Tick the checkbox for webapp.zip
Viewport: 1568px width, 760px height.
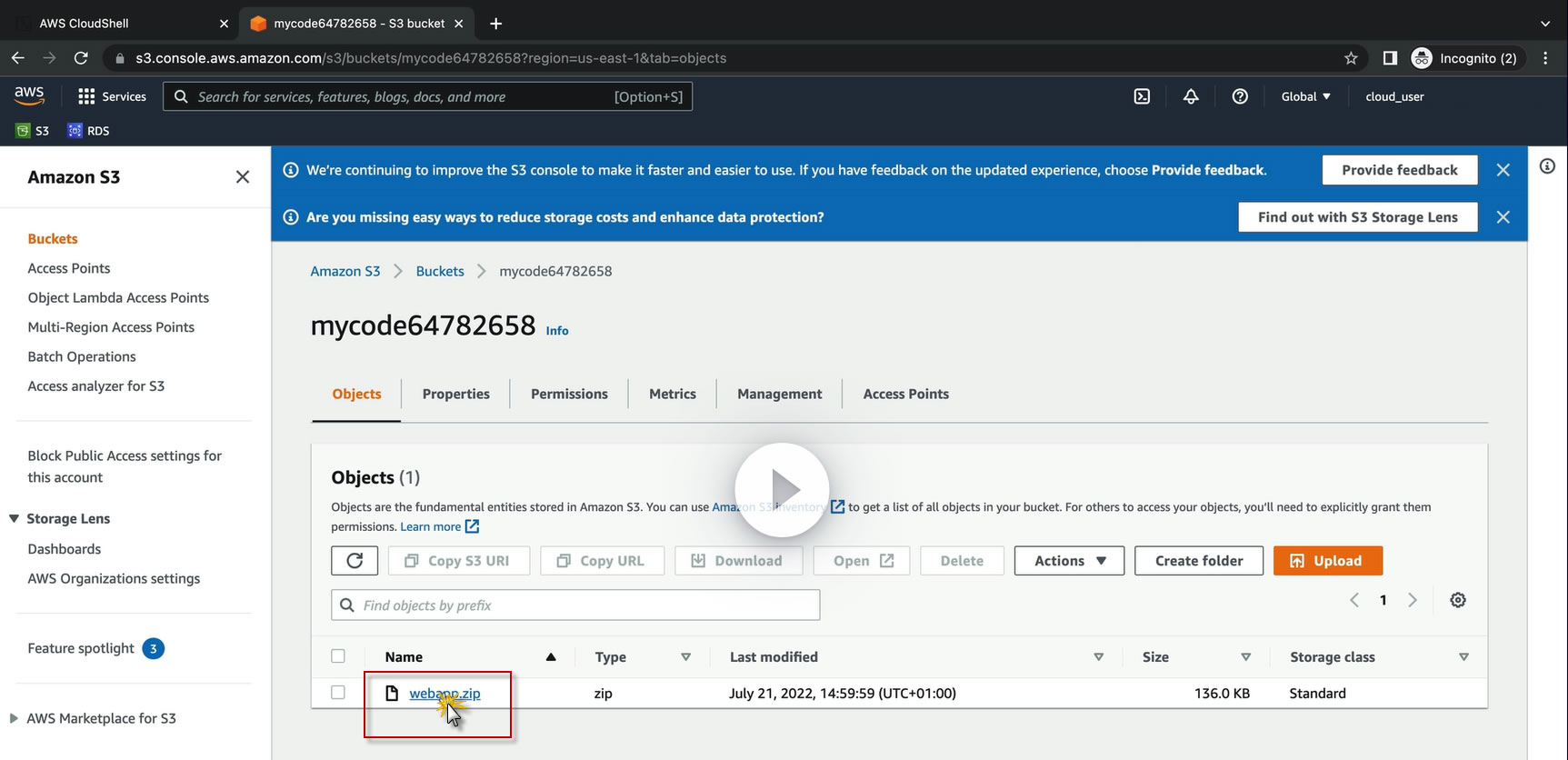(338, 693)
